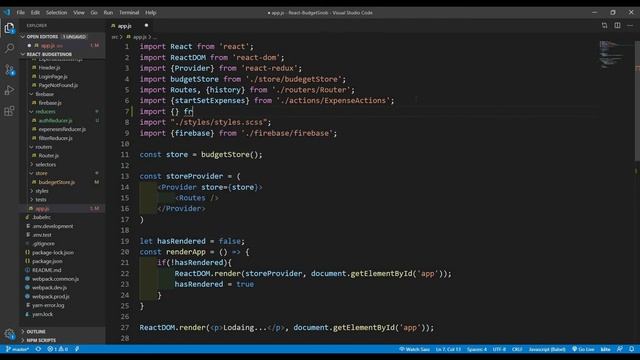Open the Extensions view
640x360 pixels.
[9, 111]
